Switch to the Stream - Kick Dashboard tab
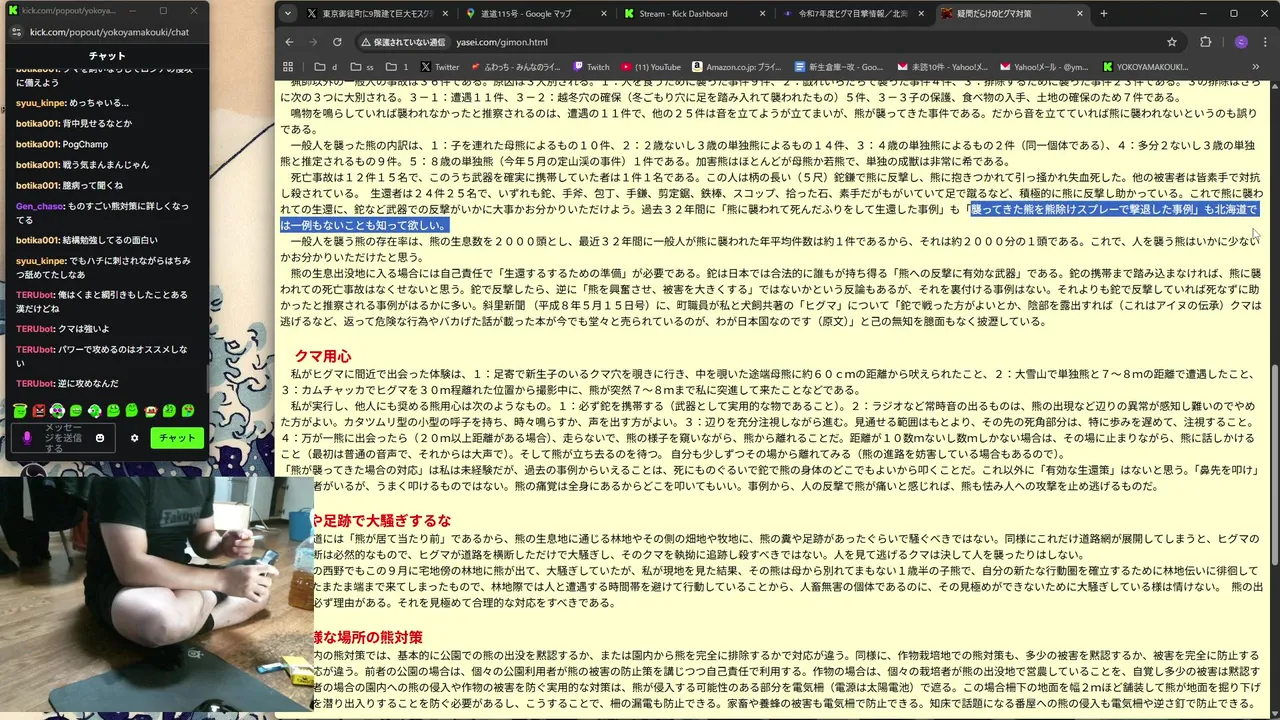 coord(692,14)
